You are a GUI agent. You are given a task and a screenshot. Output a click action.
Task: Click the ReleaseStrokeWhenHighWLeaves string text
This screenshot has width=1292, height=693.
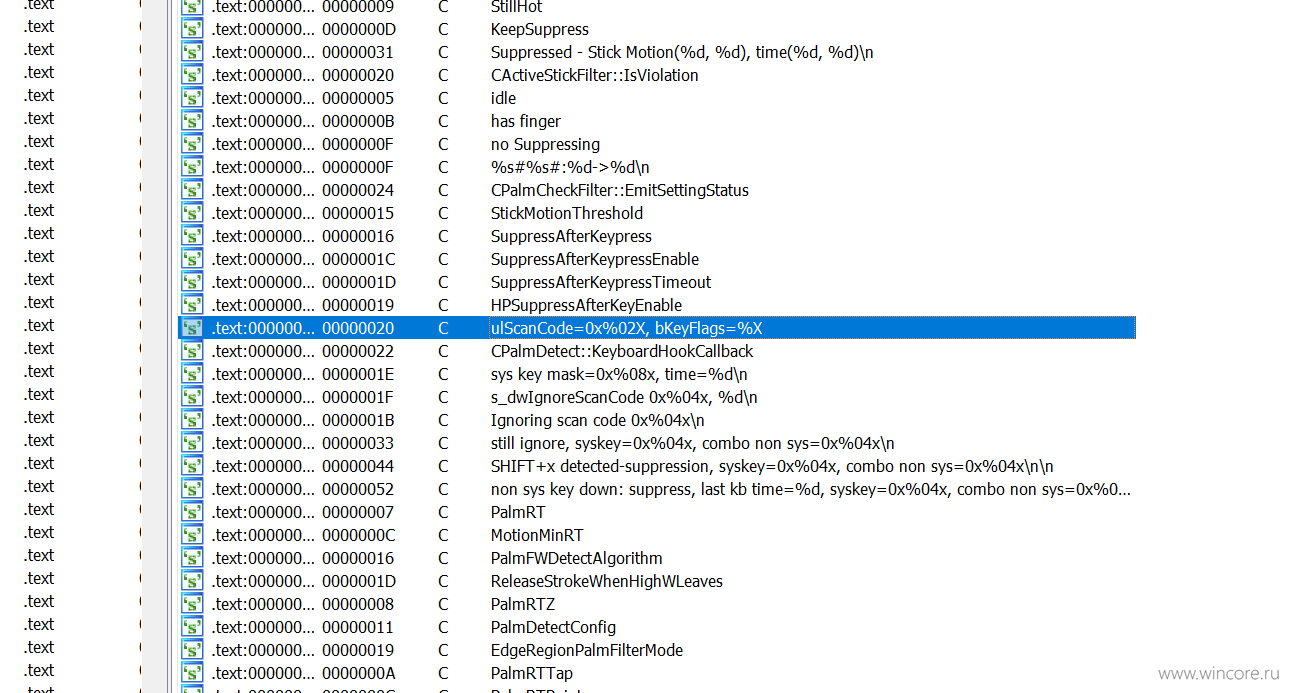point(606,581)
